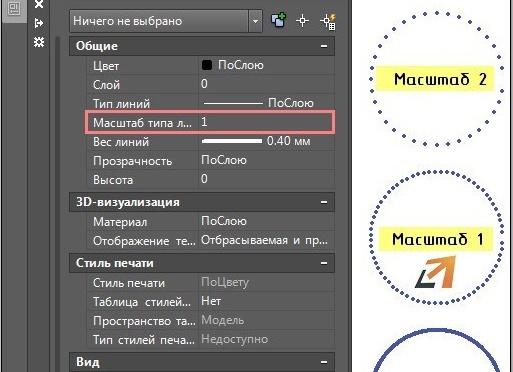
Task: Collapse the 3D-визуализация section
Action: pos(324,202)
